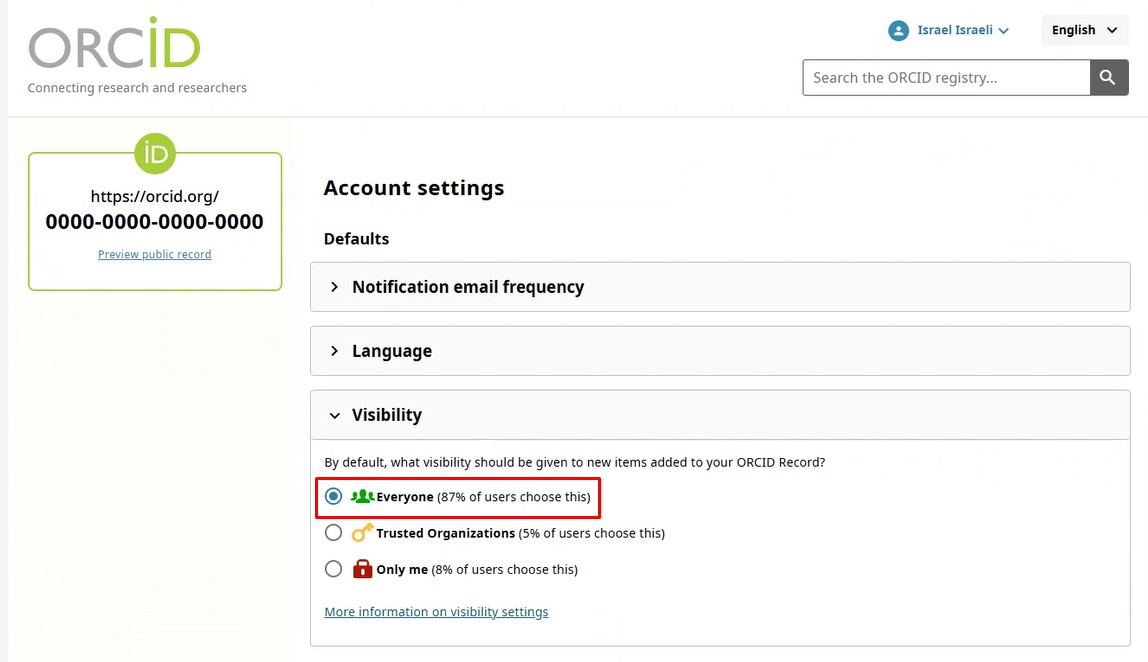Click the green iD badge icon
The width and height of the screenshot is (1148, 662).
[155, 153]
